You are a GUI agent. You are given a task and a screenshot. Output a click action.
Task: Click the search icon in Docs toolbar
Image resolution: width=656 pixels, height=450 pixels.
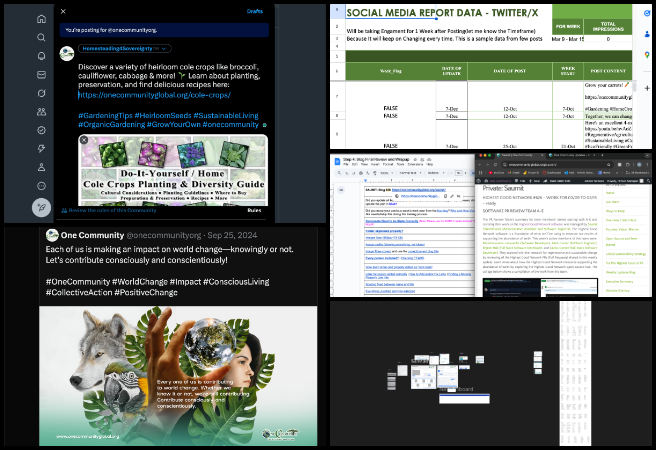tap(339, 173)
